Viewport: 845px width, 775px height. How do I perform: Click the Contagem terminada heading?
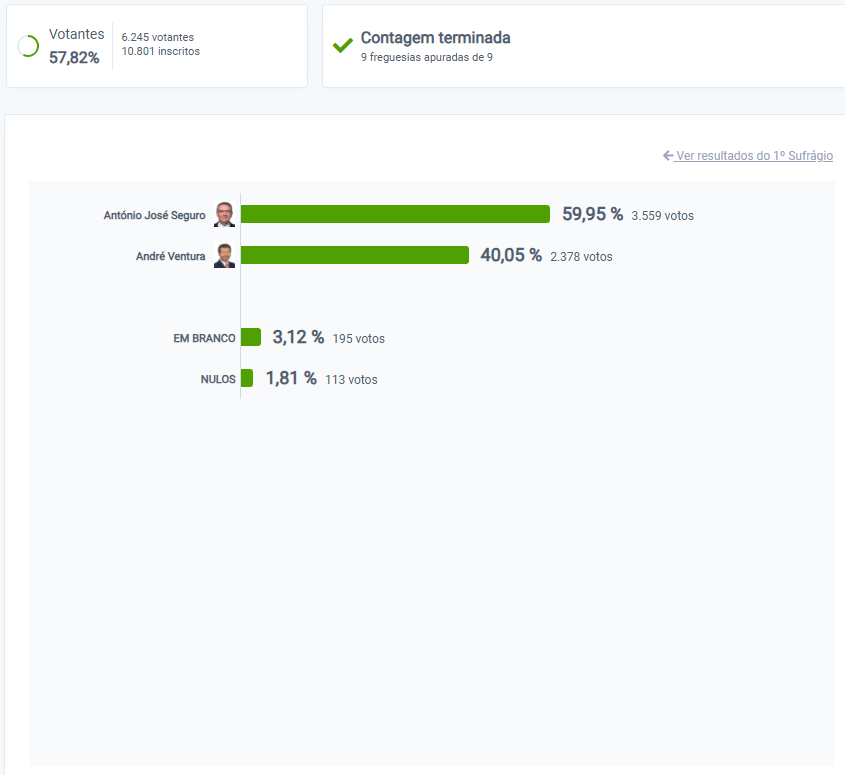coord(435,38)
